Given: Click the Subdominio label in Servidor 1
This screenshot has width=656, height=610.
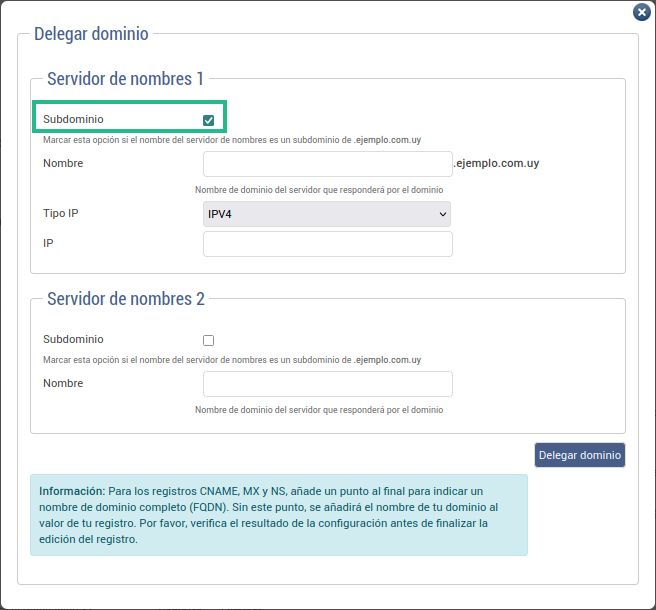Looking at the screenshot, I should pyautogui.click(x=73, y=119).
